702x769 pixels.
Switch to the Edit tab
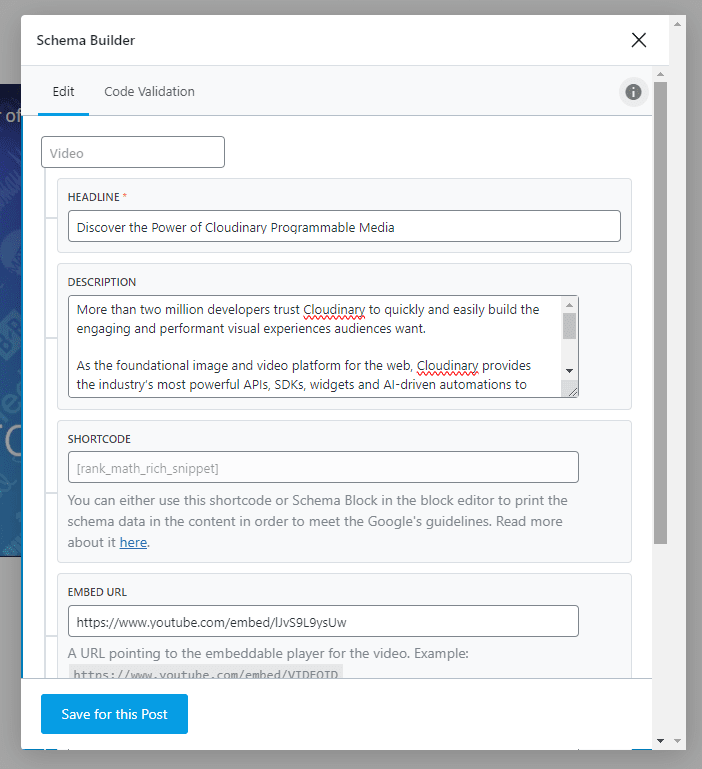63,92
